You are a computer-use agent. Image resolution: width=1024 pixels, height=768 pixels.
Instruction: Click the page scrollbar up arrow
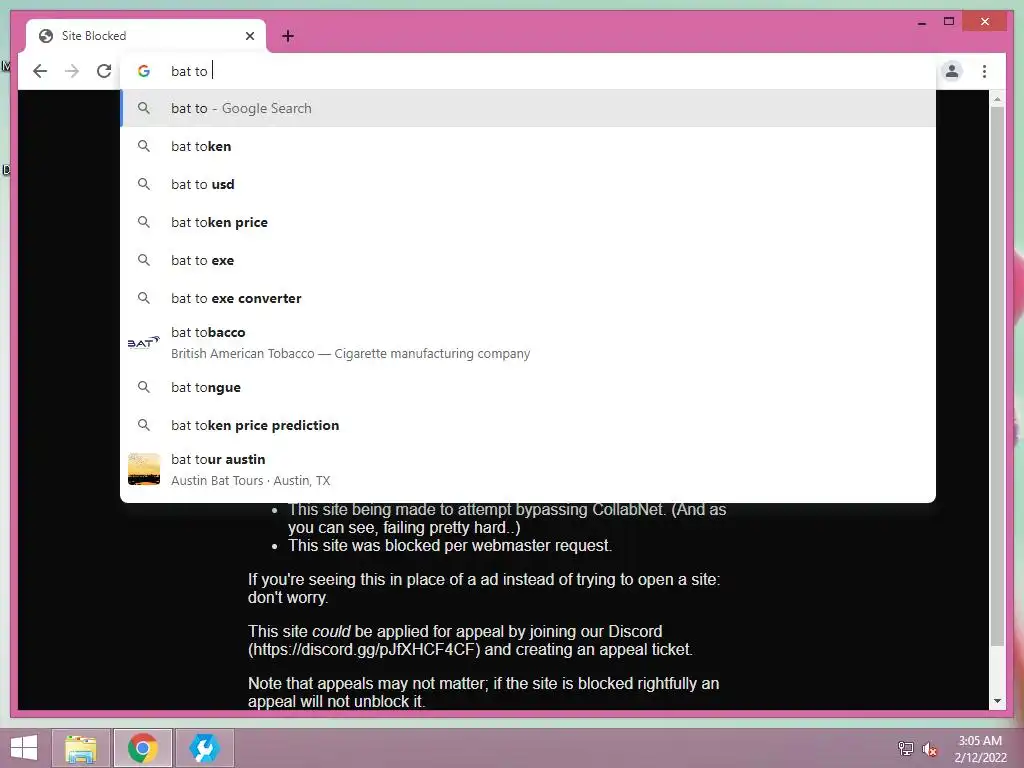[997, 99]
